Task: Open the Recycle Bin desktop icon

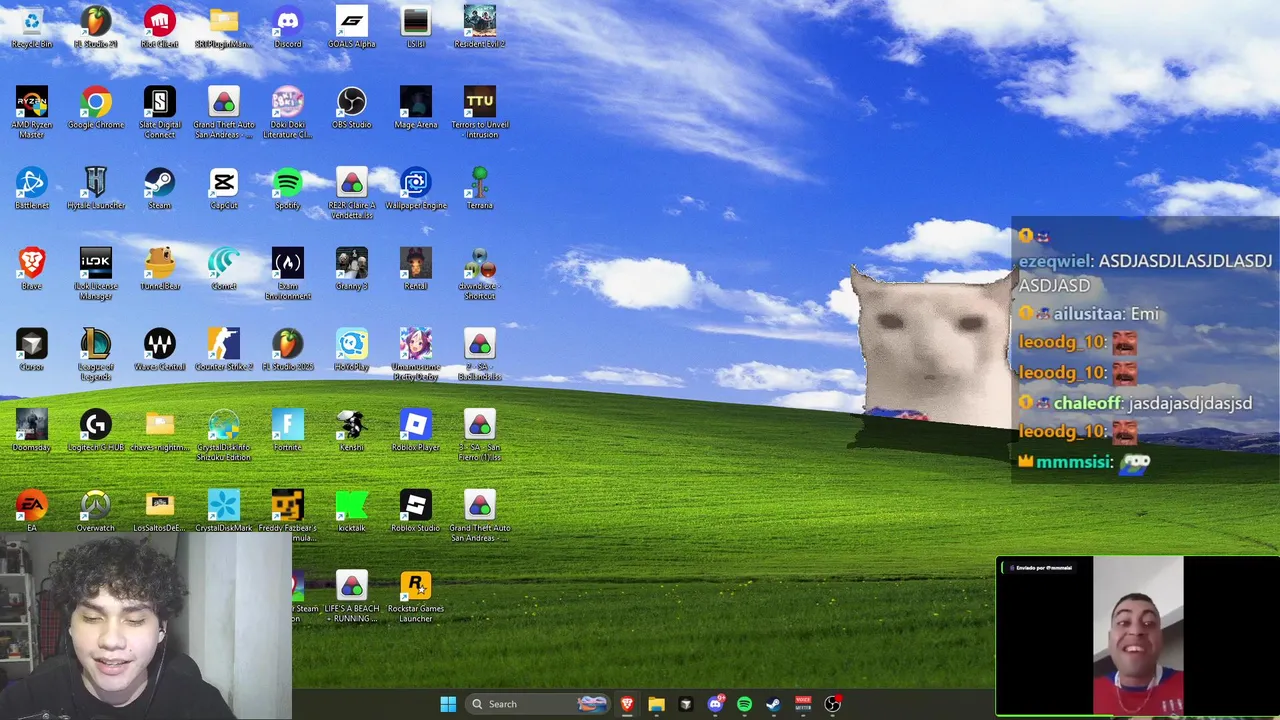Action: point(32,27)
